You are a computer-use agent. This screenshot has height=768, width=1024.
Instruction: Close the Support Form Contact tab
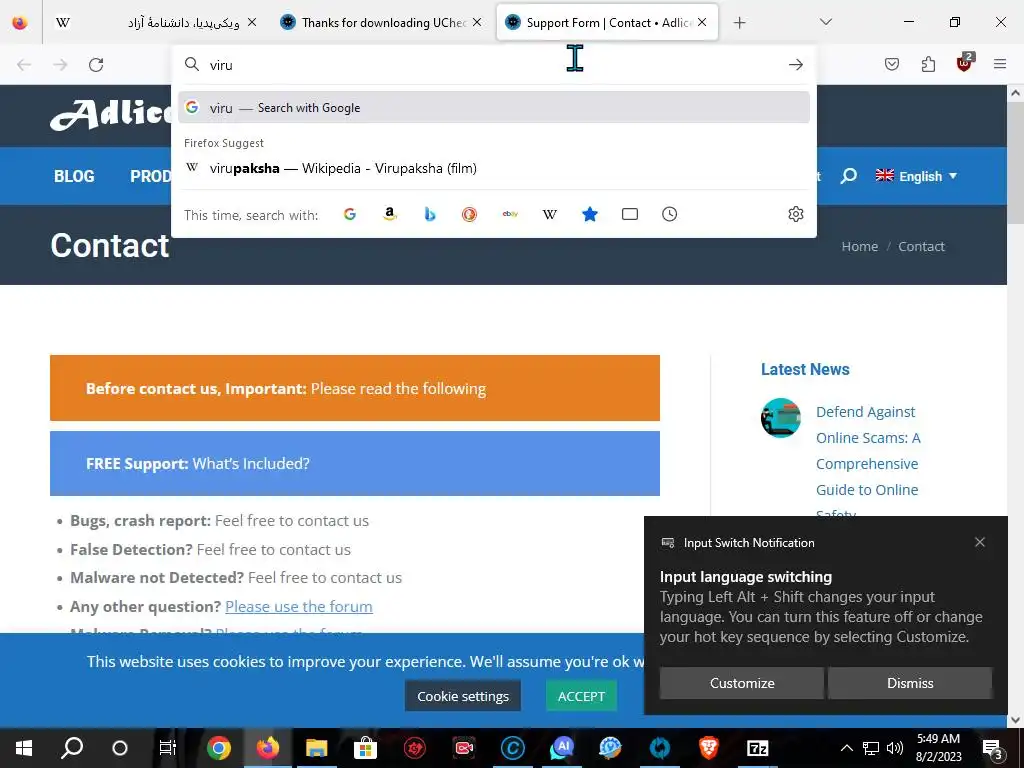pos(702,22)
